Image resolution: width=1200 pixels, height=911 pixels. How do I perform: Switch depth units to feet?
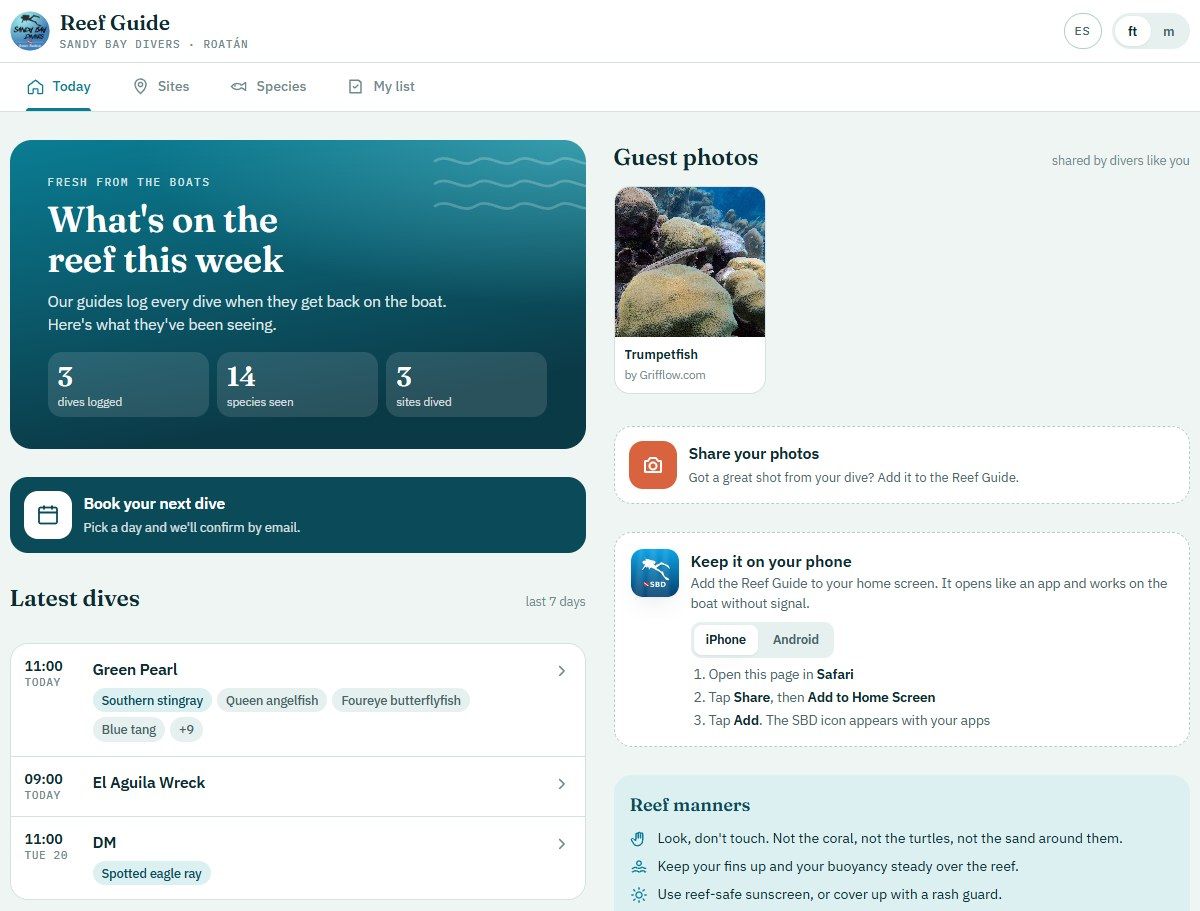coord(1133,31)
